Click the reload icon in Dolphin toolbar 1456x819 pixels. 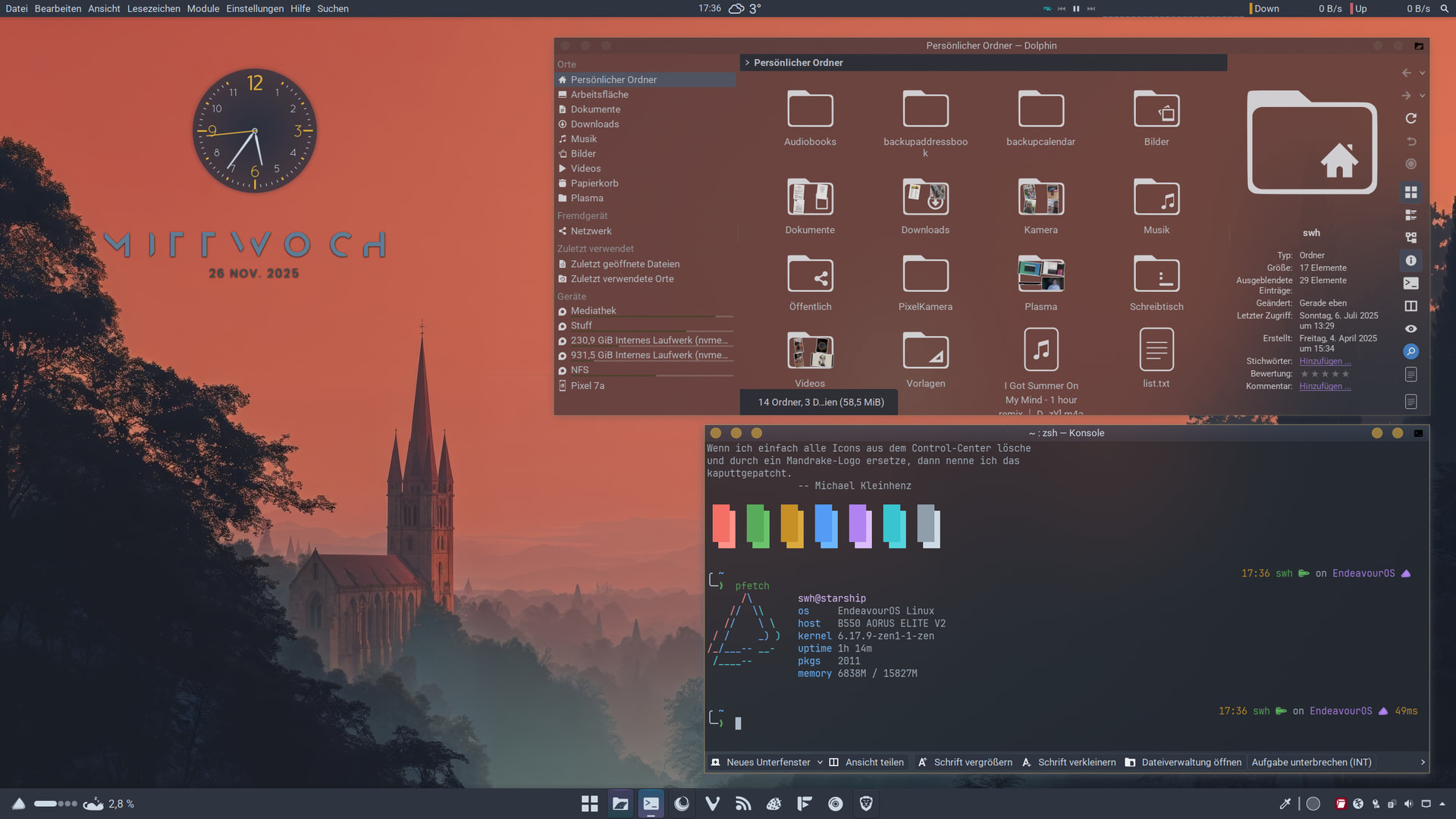pos(1410,118)
